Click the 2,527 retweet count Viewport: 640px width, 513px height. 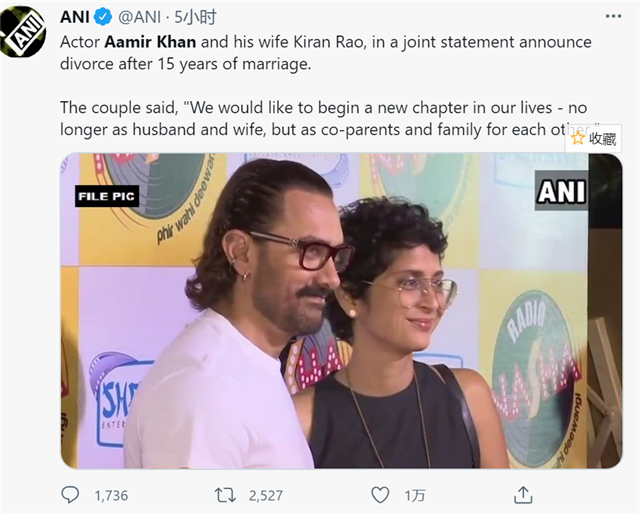[265, 495]
